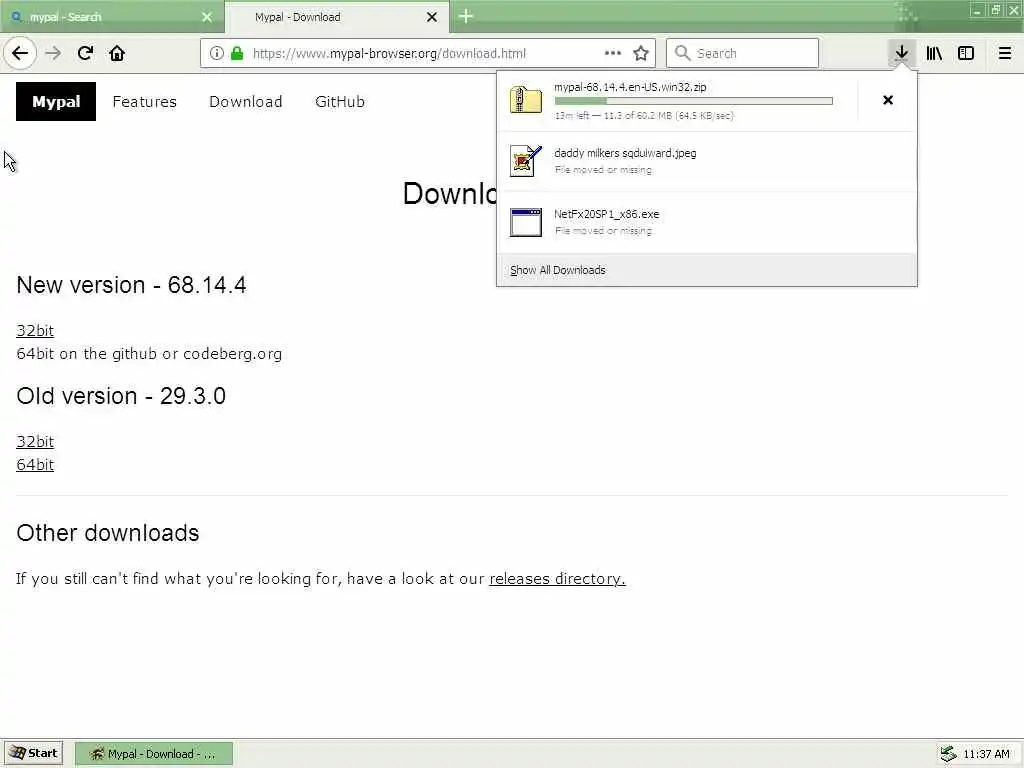This screenshot has height=768, width=1024.
Task: Click the 11:37 AM tray clock
Action: 986,754
